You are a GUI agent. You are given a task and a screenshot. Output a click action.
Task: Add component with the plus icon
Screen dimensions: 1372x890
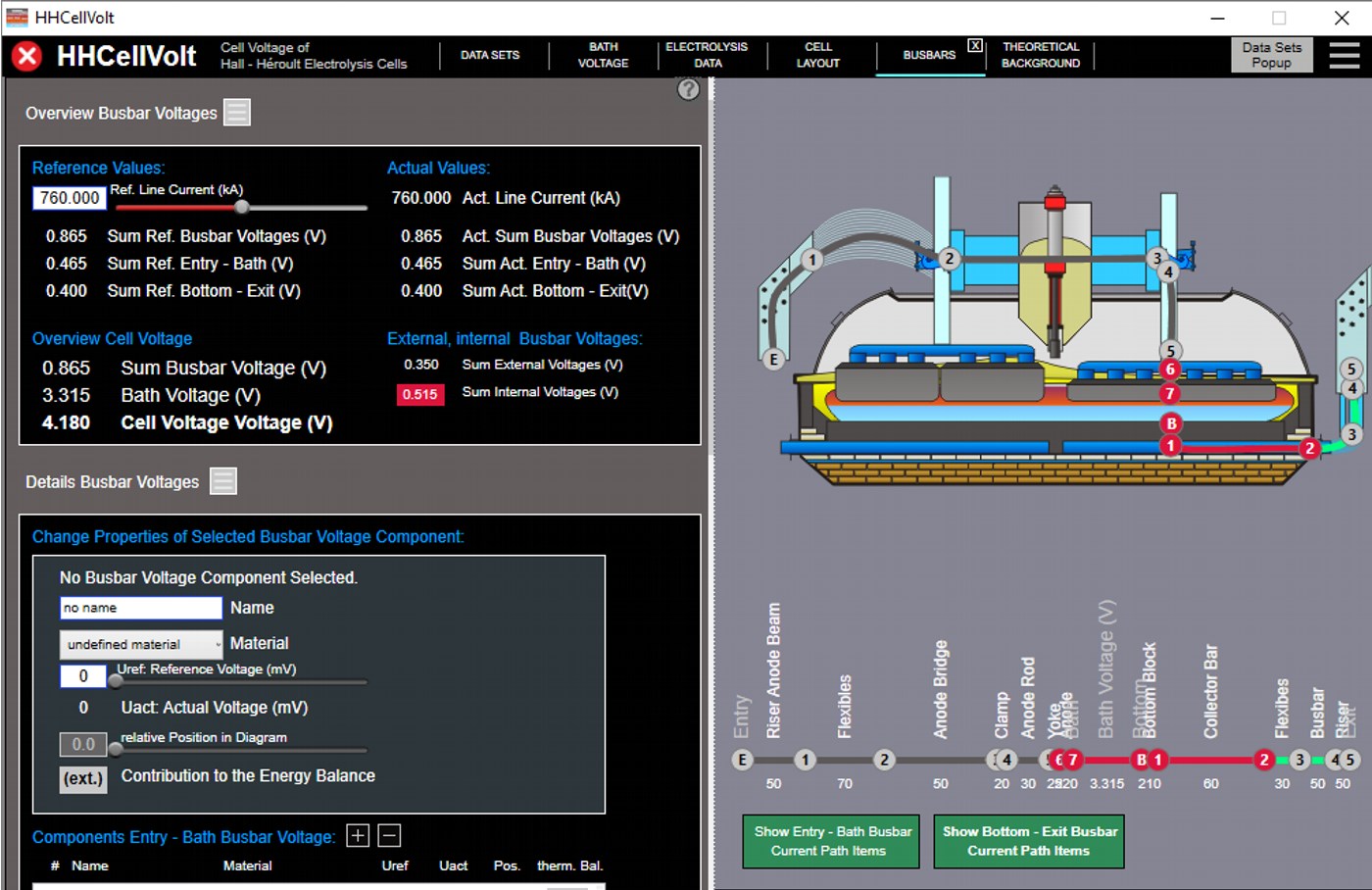(x=358, y=836)
